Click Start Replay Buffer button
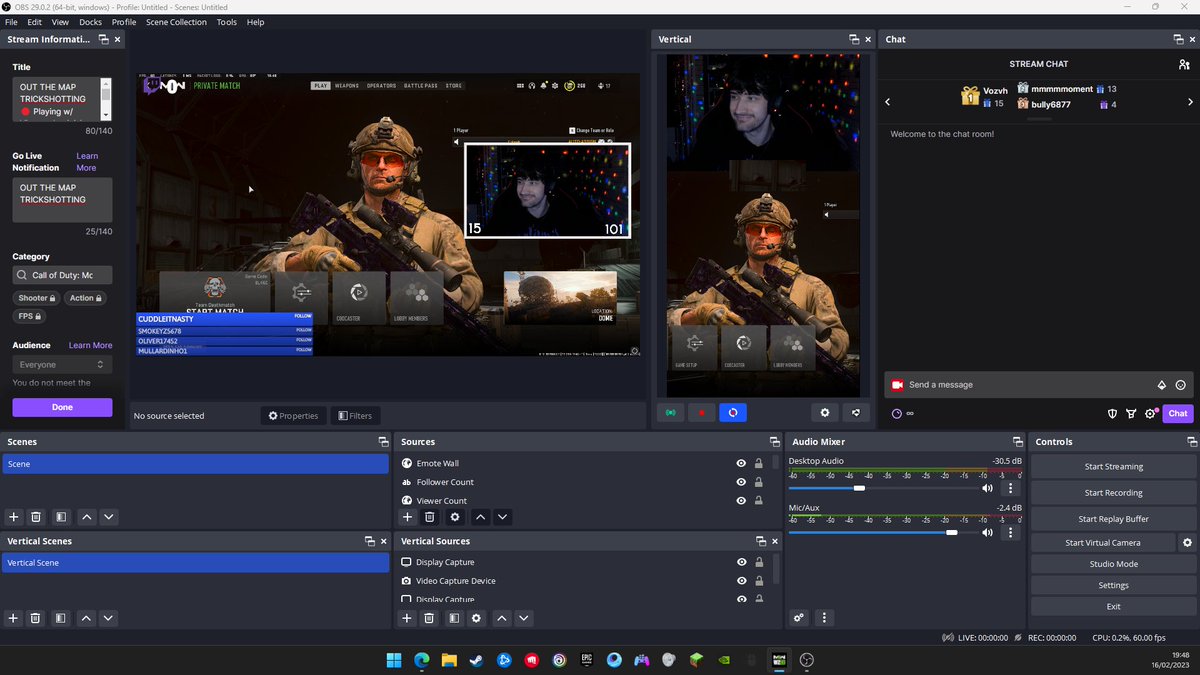The height and width of the screenshot is (675, 1200). tap(1113, 519)
